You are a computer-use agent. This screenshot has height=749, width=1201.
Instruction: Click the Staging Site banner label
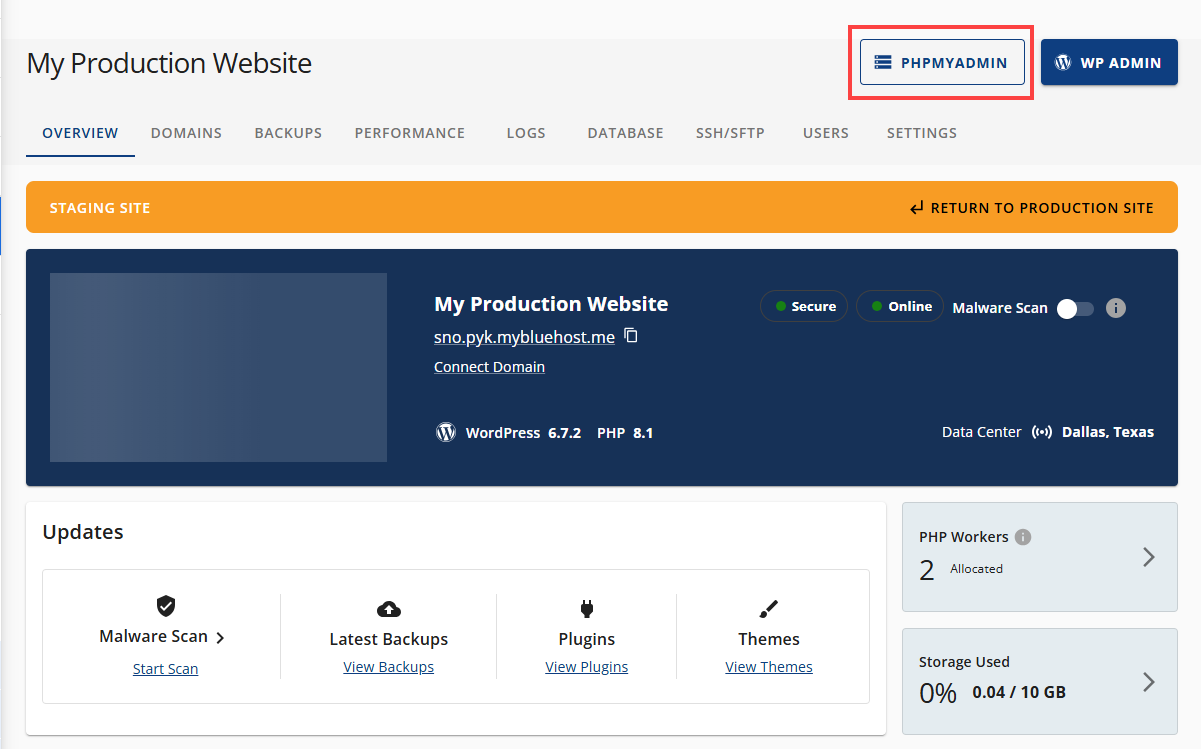(x=100, y=208)
